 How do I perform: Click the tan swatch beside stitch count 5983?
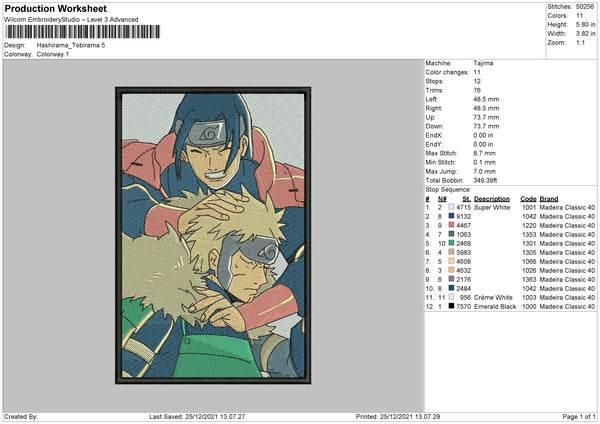click(x=451, y=252)
